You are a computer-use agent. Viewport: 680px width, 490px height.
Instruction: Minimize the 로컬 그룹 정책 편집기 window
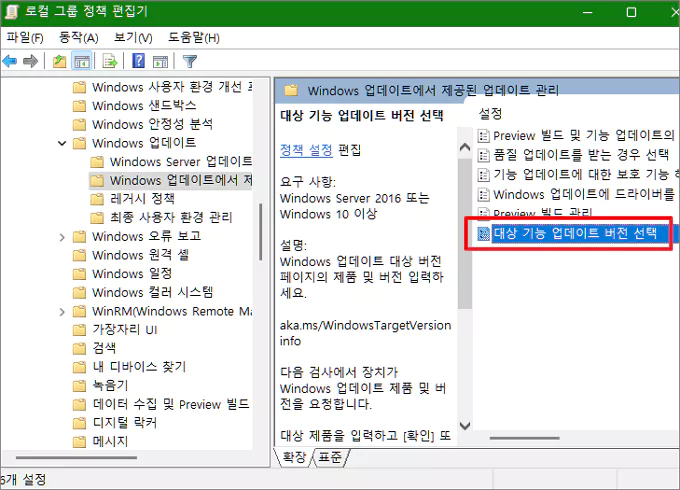(588, 13)
